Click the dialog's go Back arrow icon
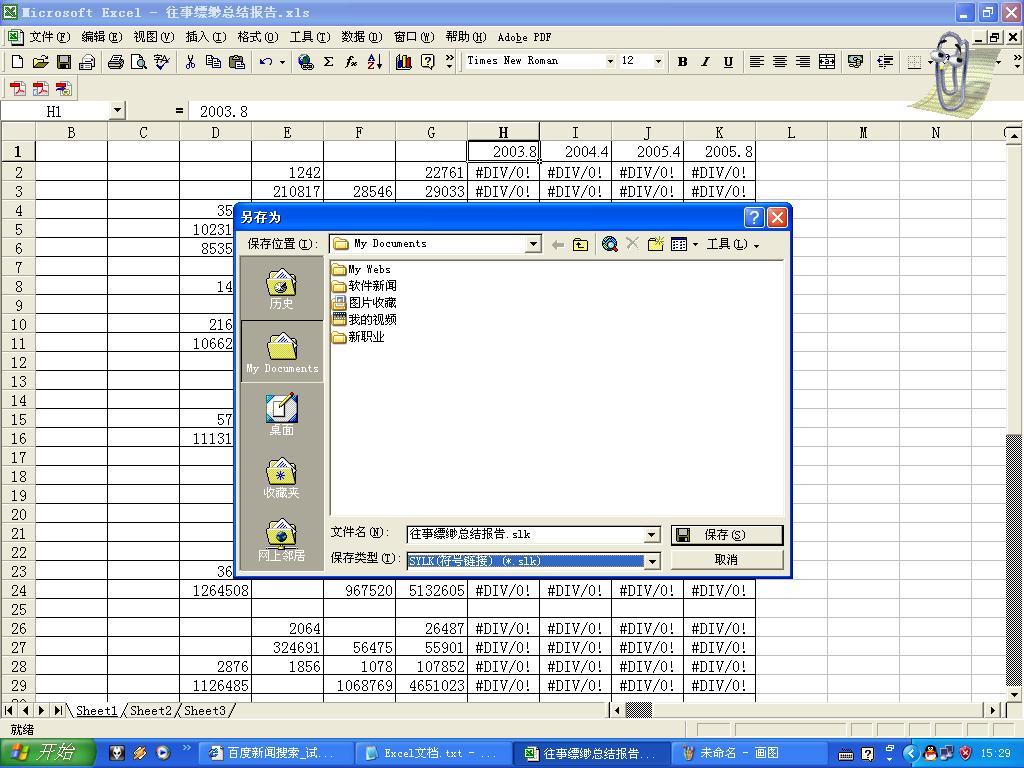1024x768 pixels. (x=557, y=244)
